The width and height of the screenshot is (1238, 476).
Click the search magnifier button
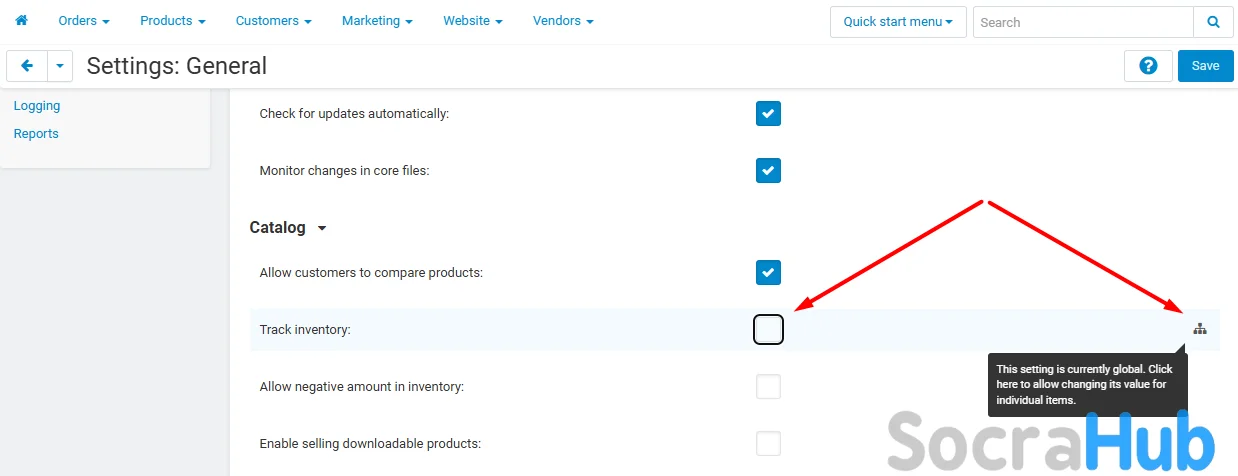(1213, 22)
